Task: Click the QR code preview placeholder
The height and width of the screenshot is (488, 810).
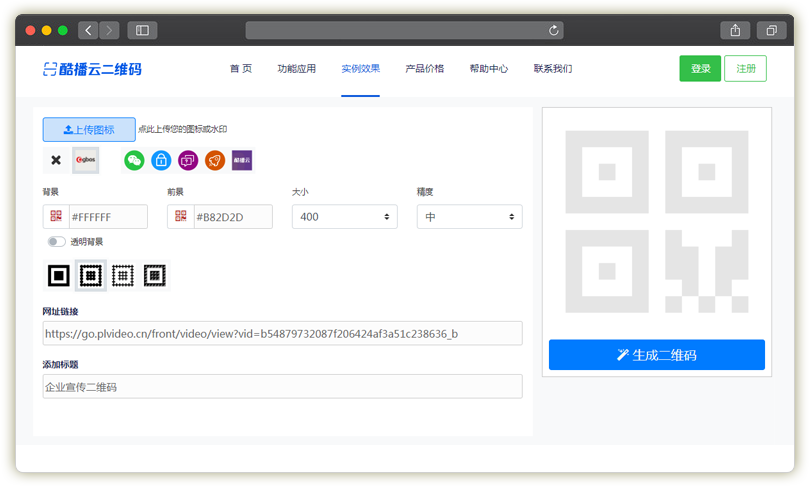Action: coord(657,222)
